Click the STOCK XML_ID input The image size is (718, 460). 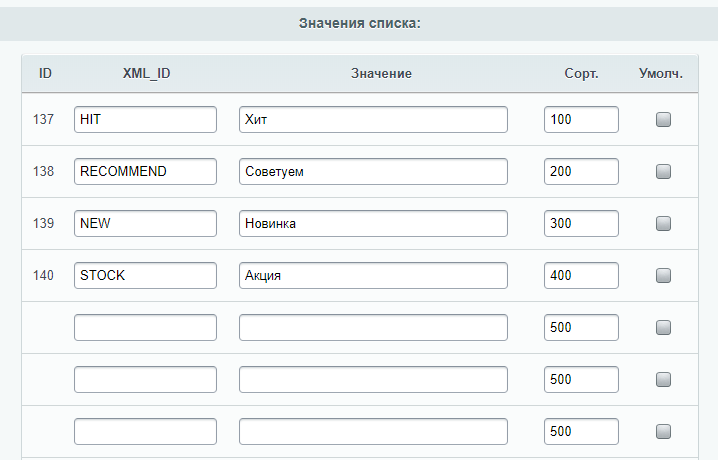[145, 276]
